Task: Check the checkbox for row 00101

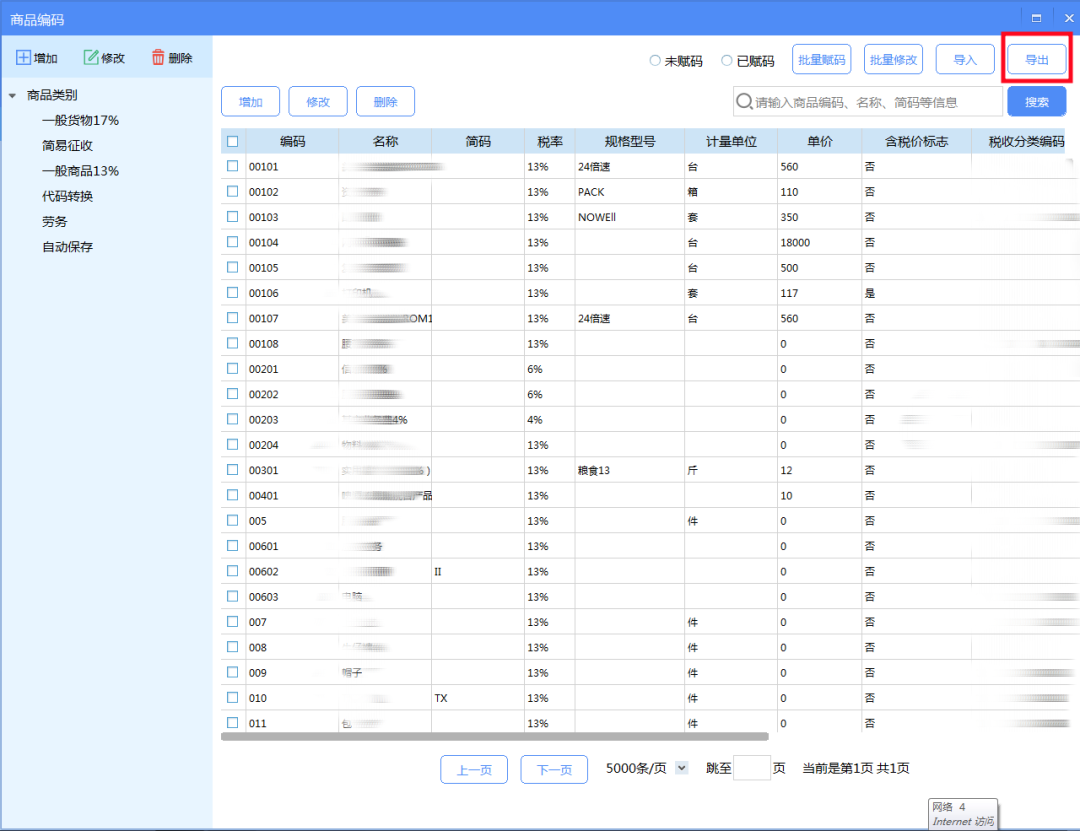Action: pyautogui.click(x=233, y=166)
